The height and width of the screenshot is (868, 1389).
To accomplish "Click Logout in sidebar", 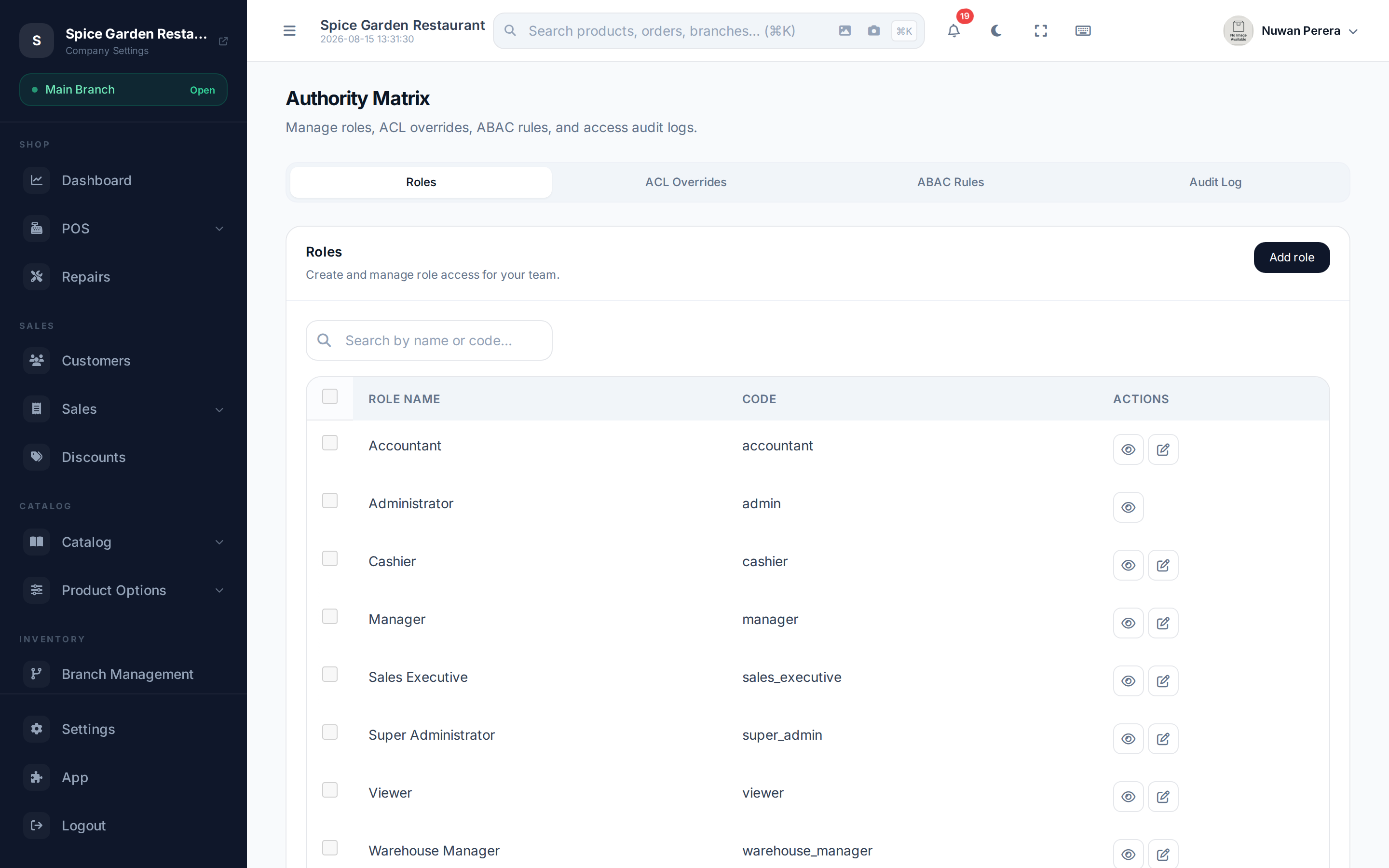I will pyautogui.click(x=123, y=826).
